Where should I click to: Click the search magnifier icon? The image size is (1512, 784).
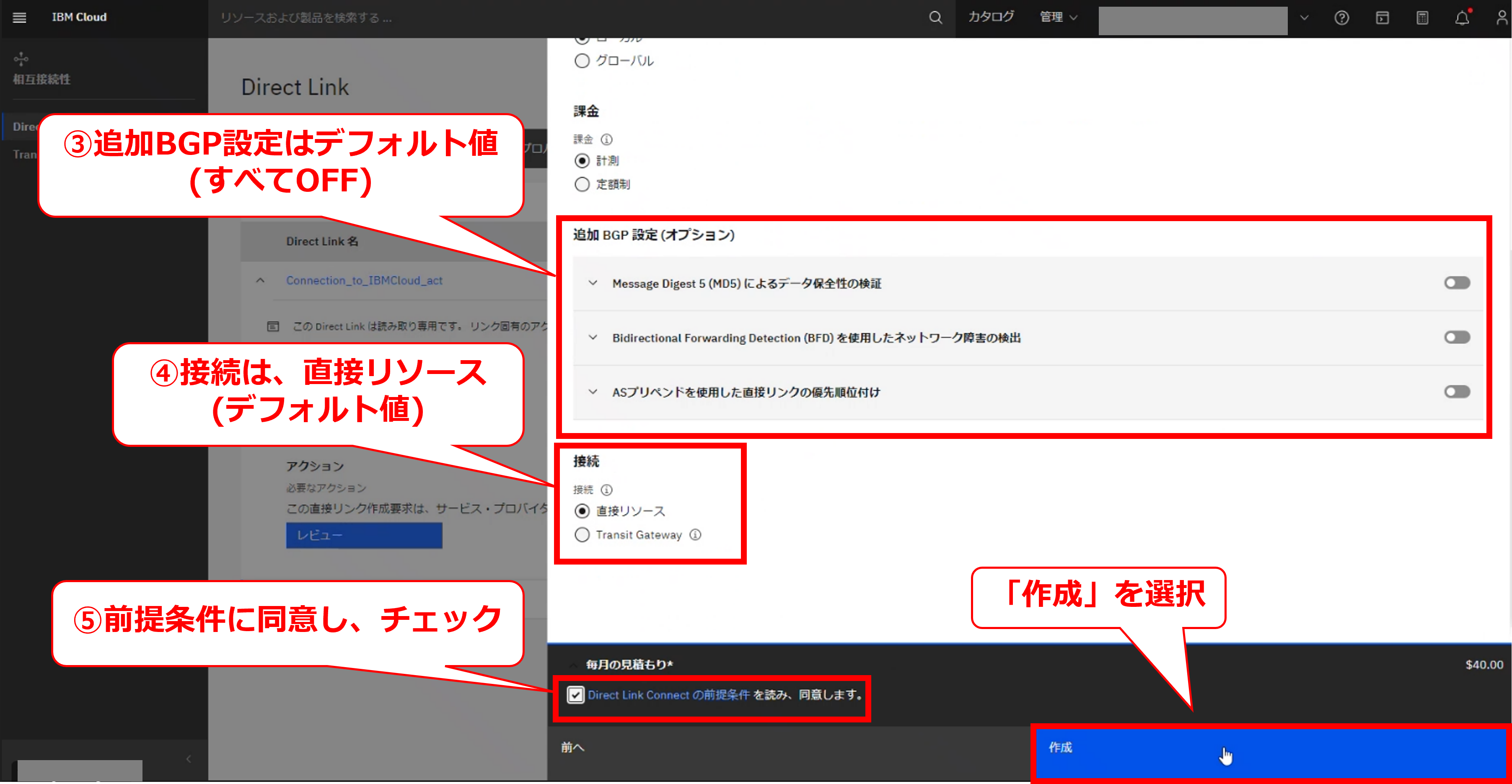(935, 18)
